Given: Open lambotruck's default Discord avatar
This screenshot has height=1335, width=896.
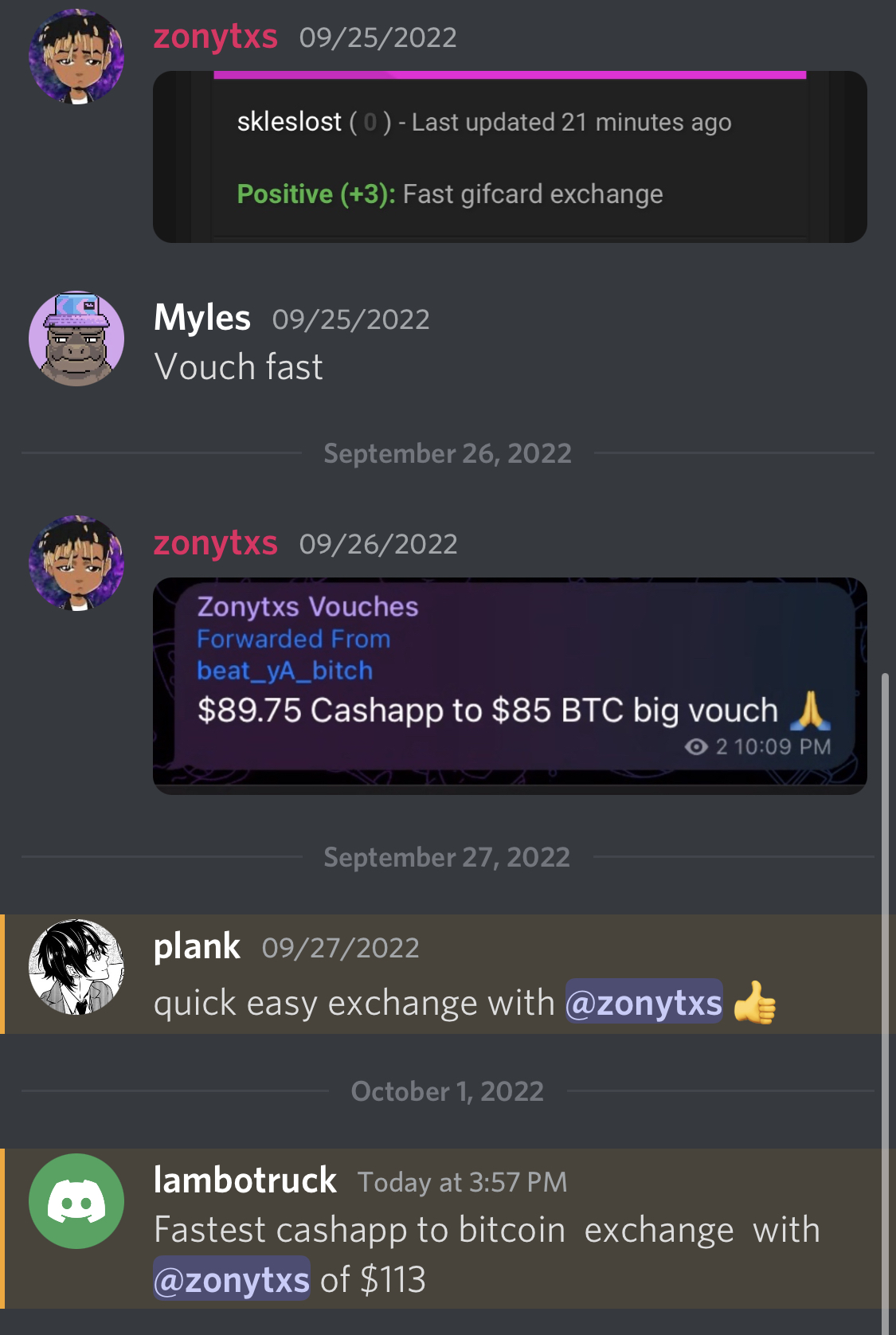Looking at the screenshot, I should point(76,1201).
